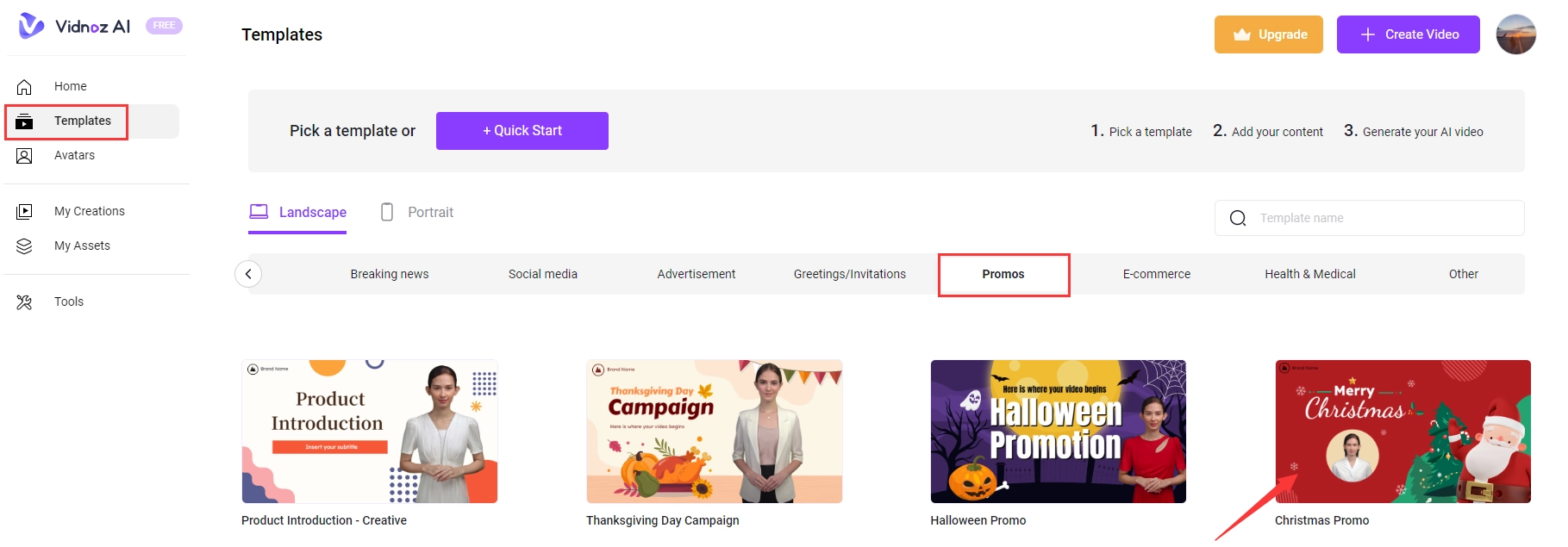
Task: Click the My Assets layers icon
Action: click(x=24, y=246)
